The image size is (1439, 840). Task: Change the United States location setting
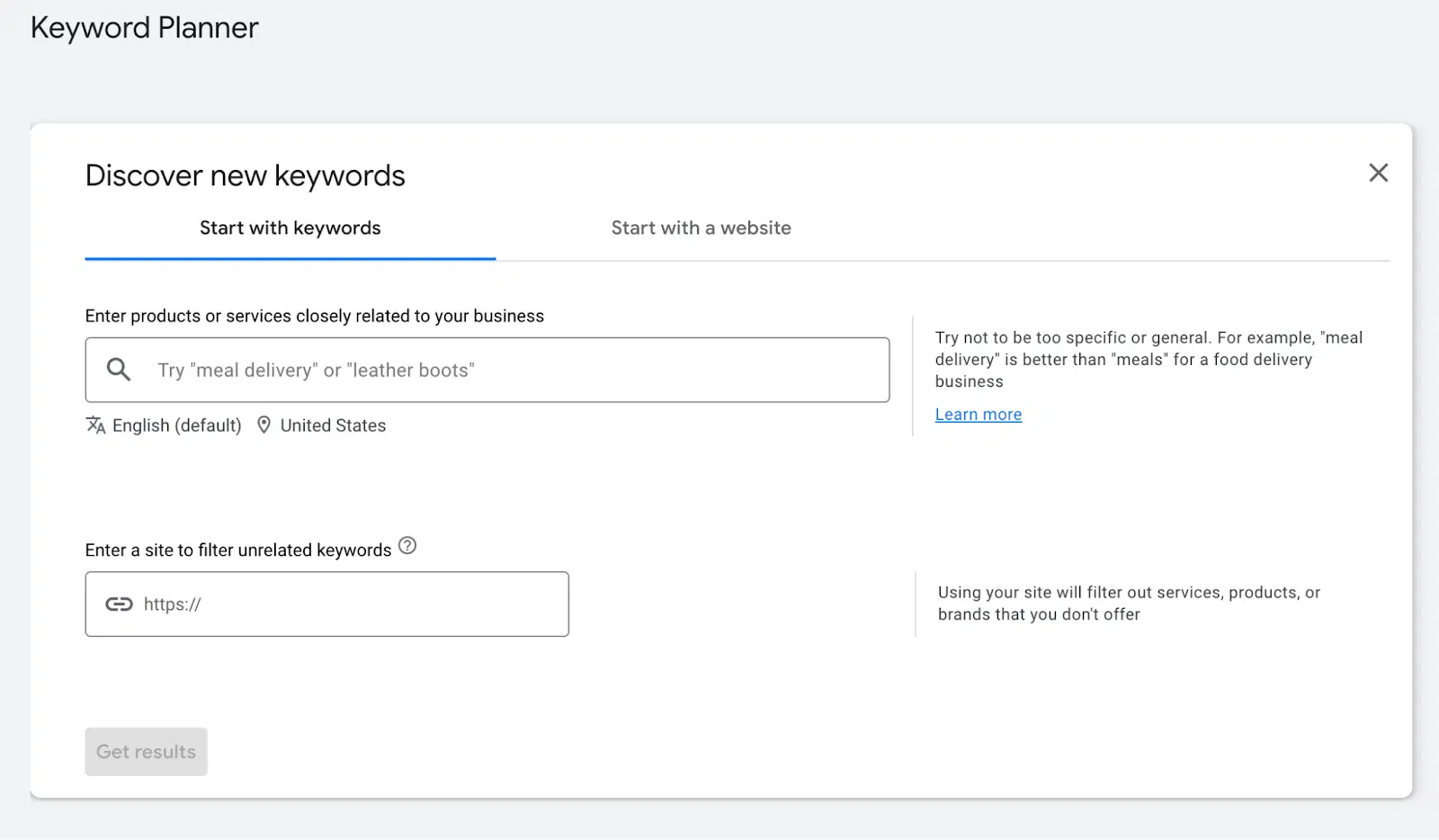tap(333, 425)
